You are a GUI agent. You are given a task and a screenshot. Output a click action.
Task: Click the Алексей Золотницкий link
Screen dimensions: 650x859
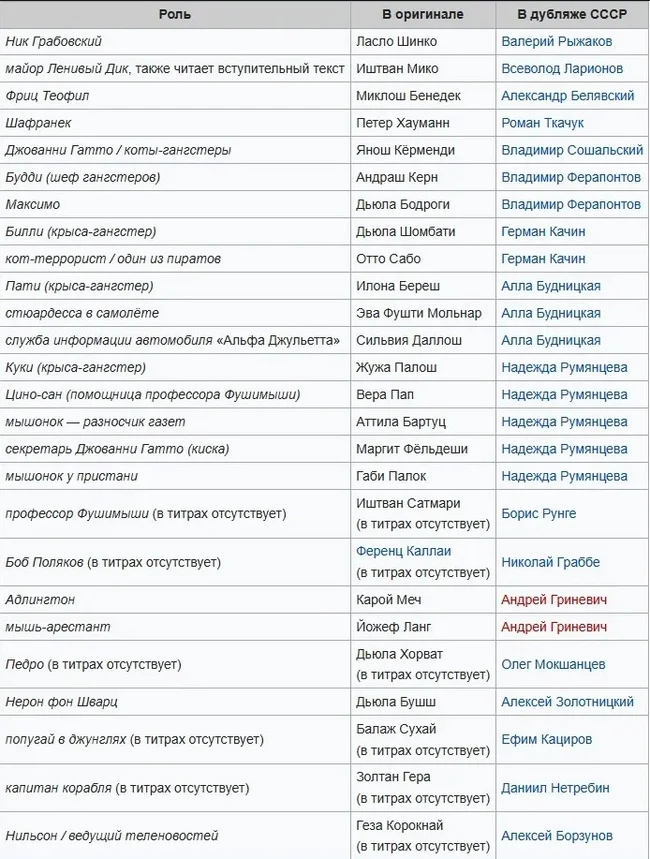point(567,702)
